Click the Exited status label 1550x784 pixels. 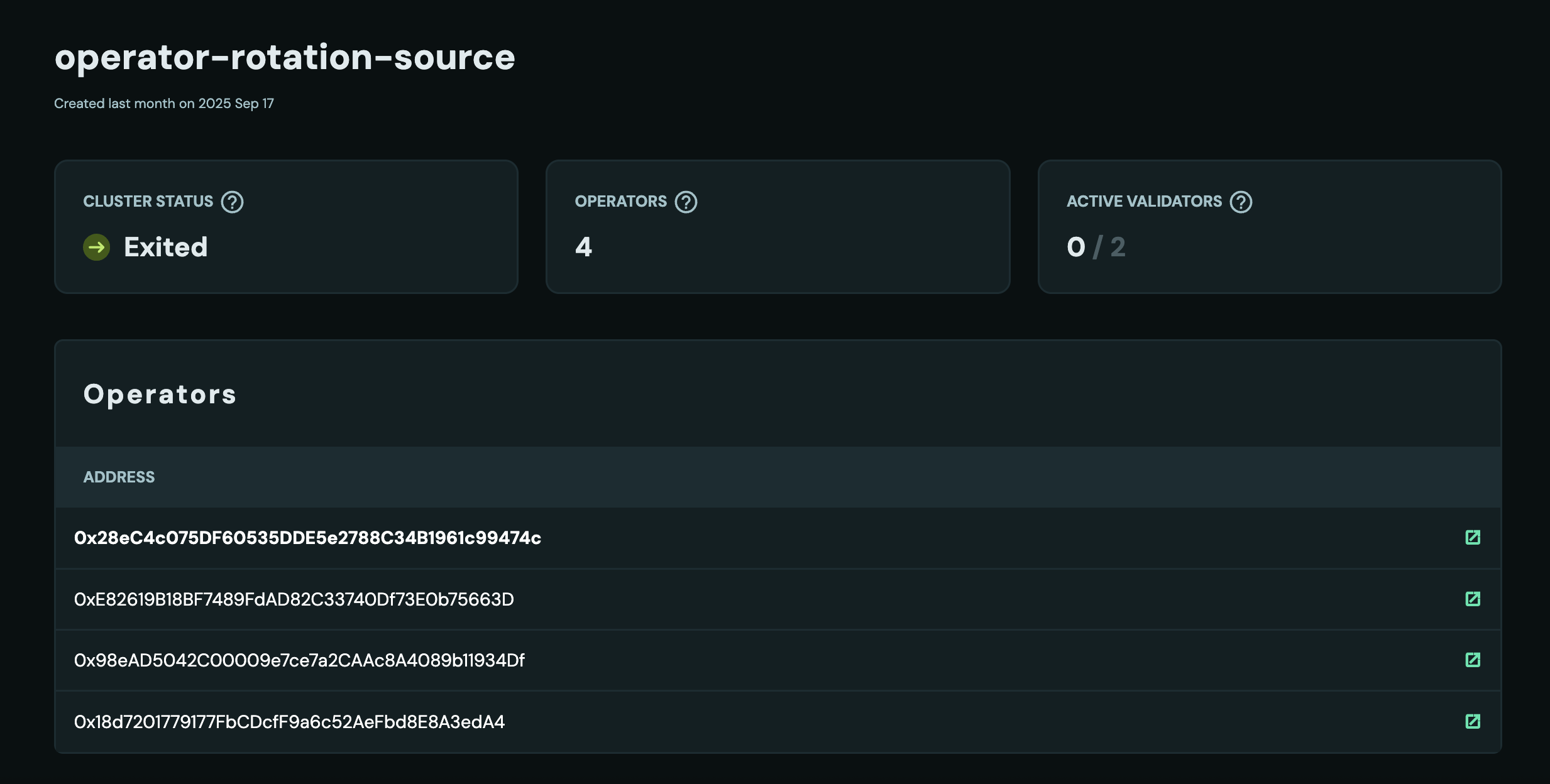(166, 247)
